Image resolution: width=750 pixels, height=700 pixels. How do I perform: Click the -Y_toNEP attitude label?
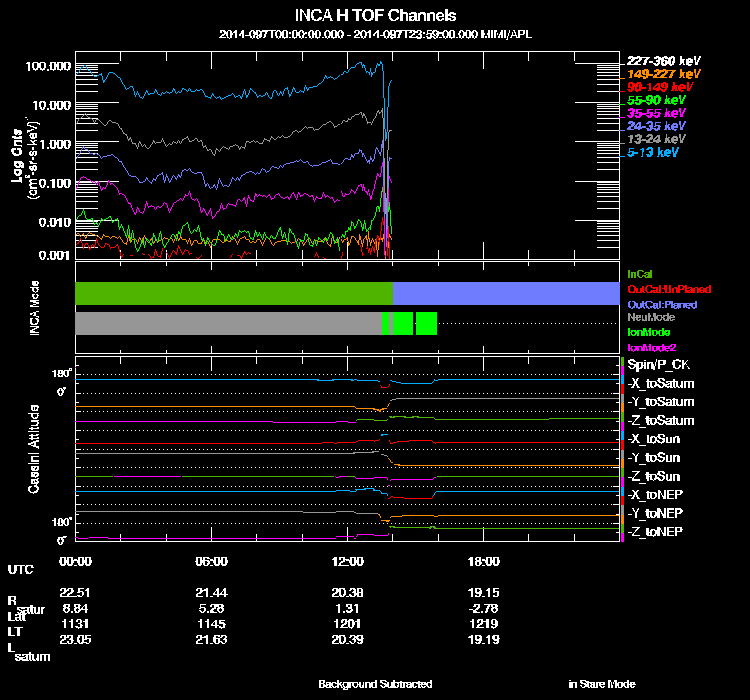coord(655,513)
